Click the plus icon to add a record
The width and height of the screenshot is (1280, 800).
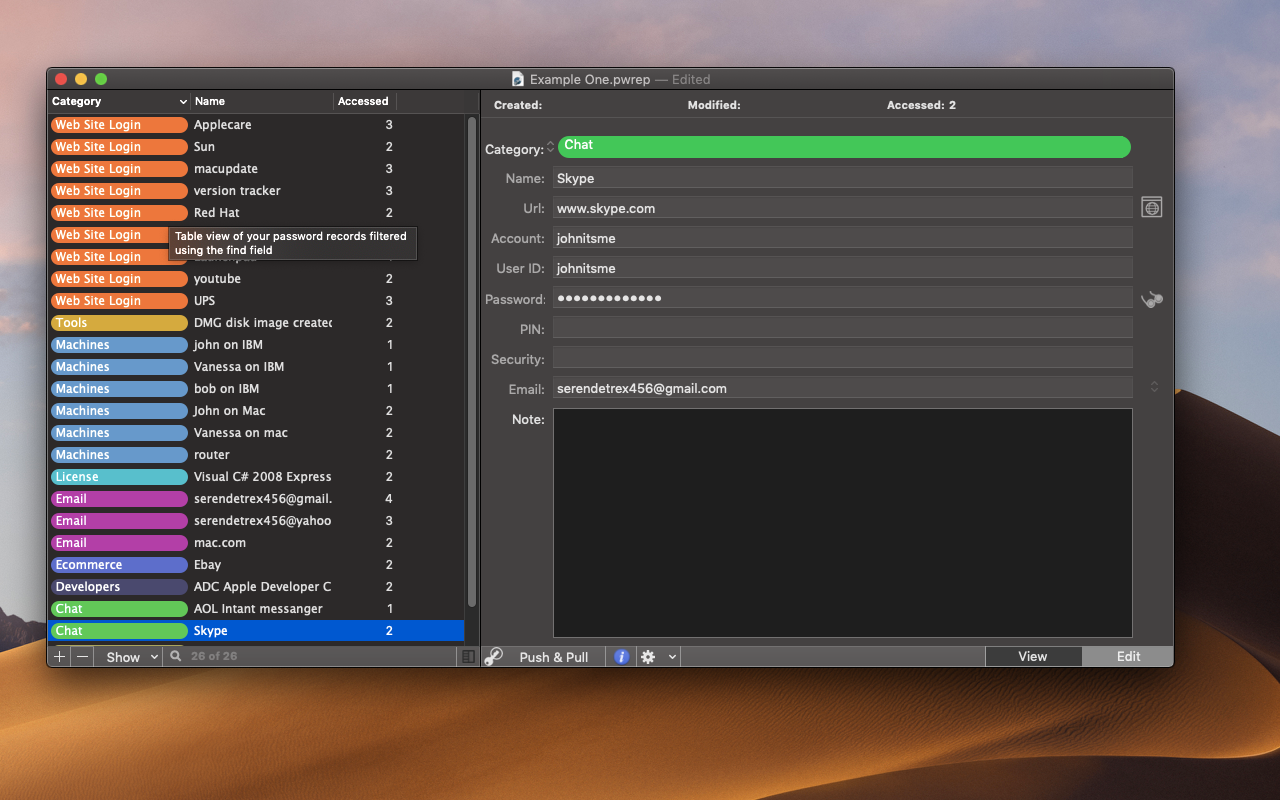pos(59,657)
